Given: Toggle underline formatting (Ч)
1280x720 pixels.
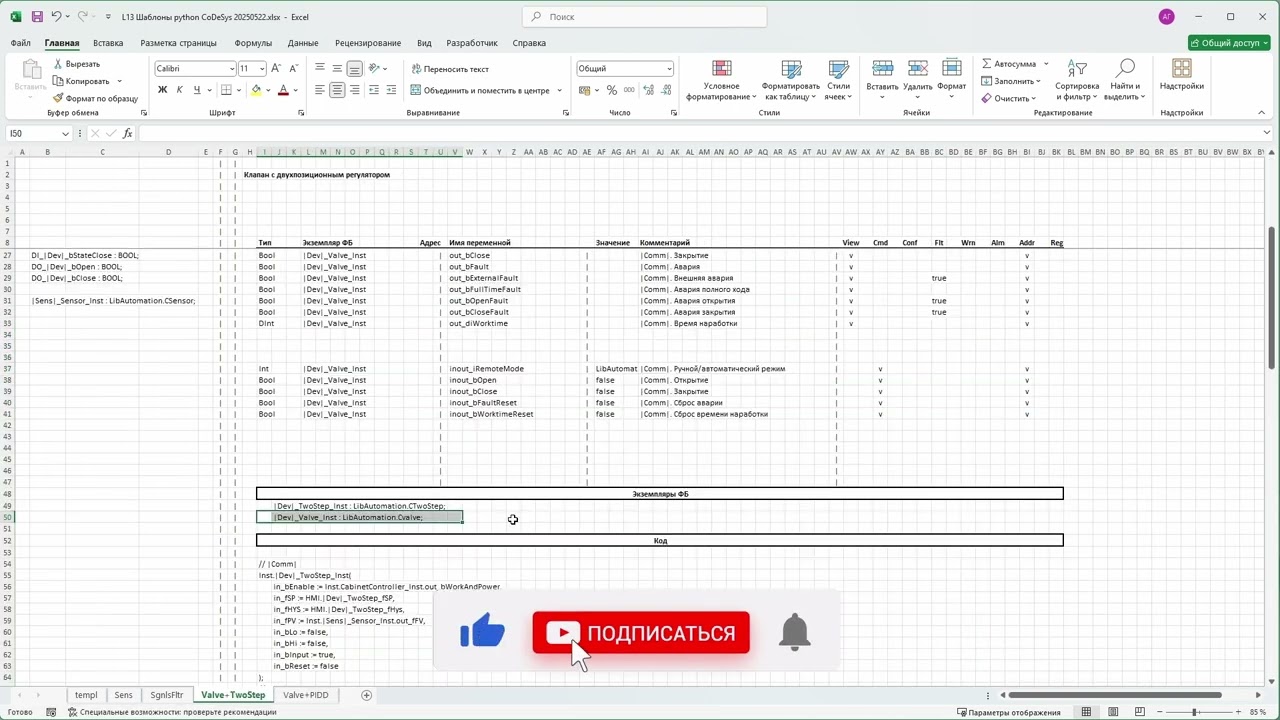Looking at the screenshot, I should click(x=197, y=90).
